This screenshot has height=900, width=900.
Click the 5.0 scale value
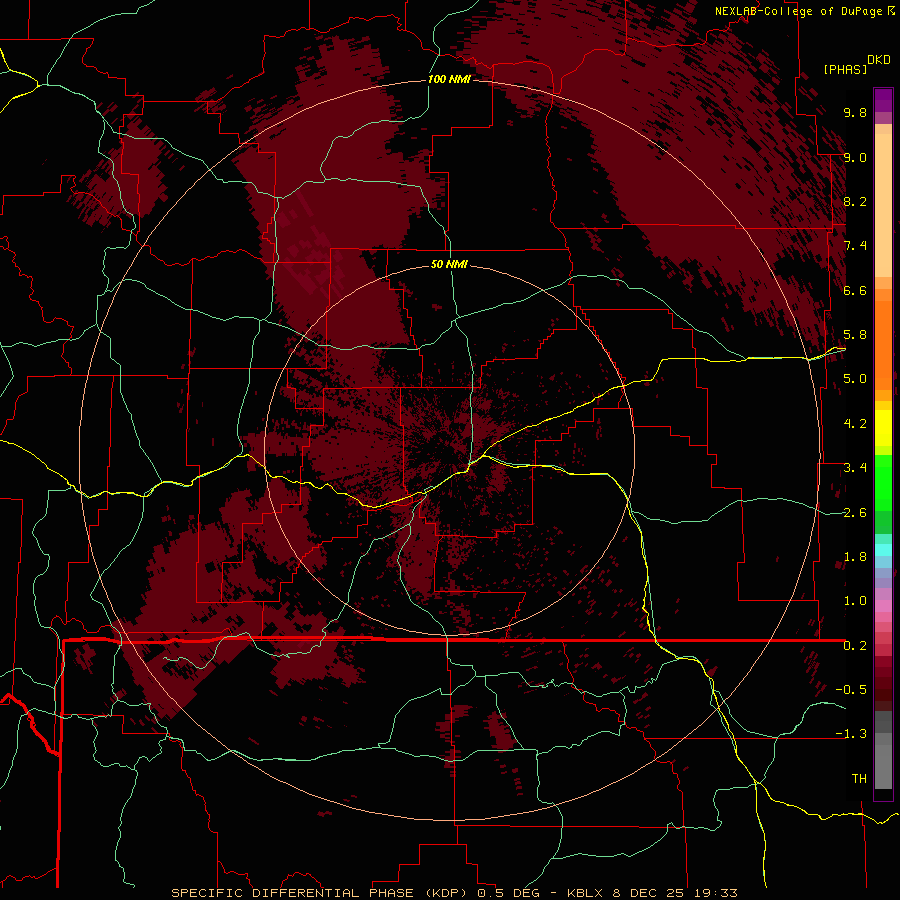pyautogui.click(x=855, y=379)
